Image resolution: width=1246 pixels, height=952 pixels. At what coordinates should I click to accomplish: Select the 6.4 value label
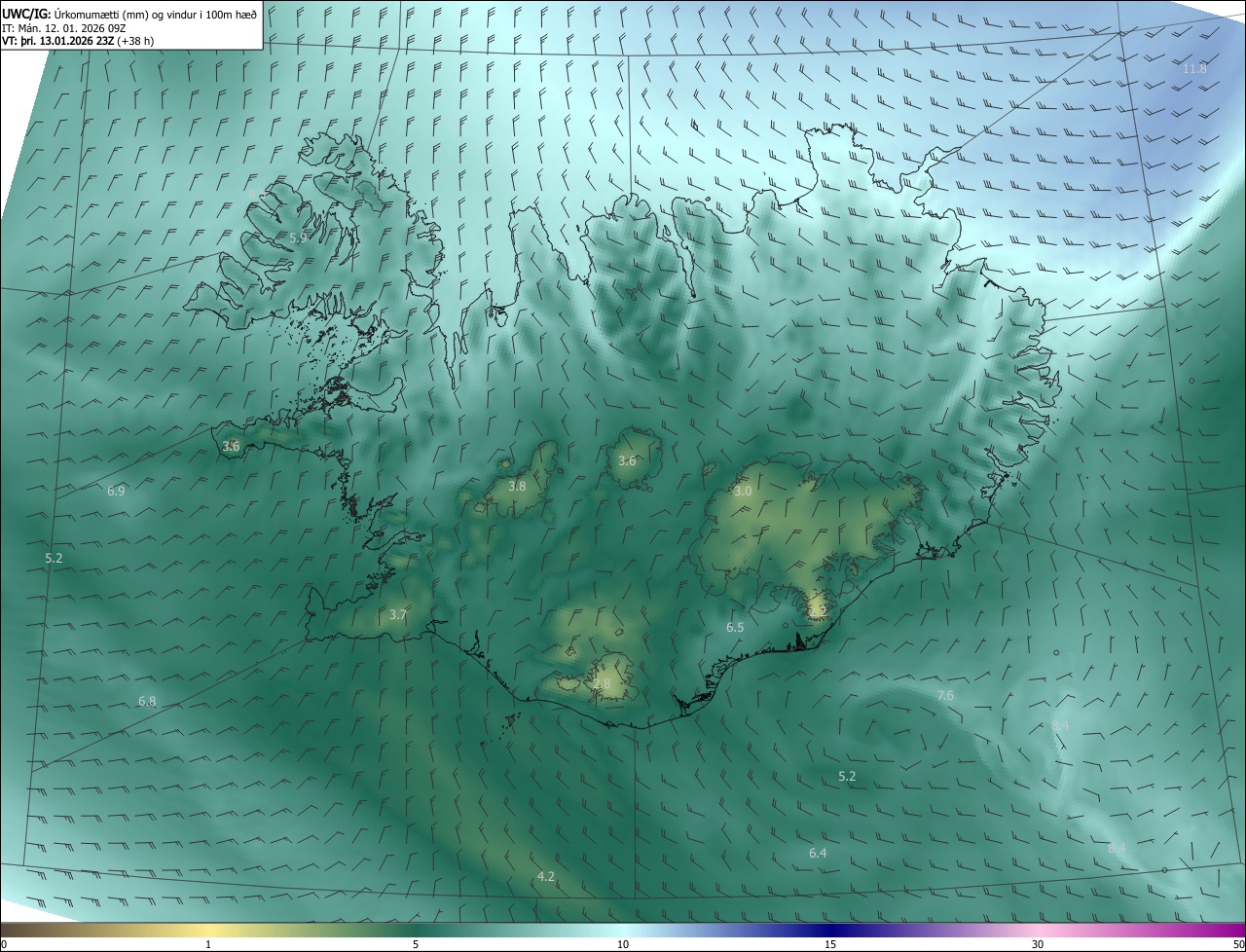(818, 853)
